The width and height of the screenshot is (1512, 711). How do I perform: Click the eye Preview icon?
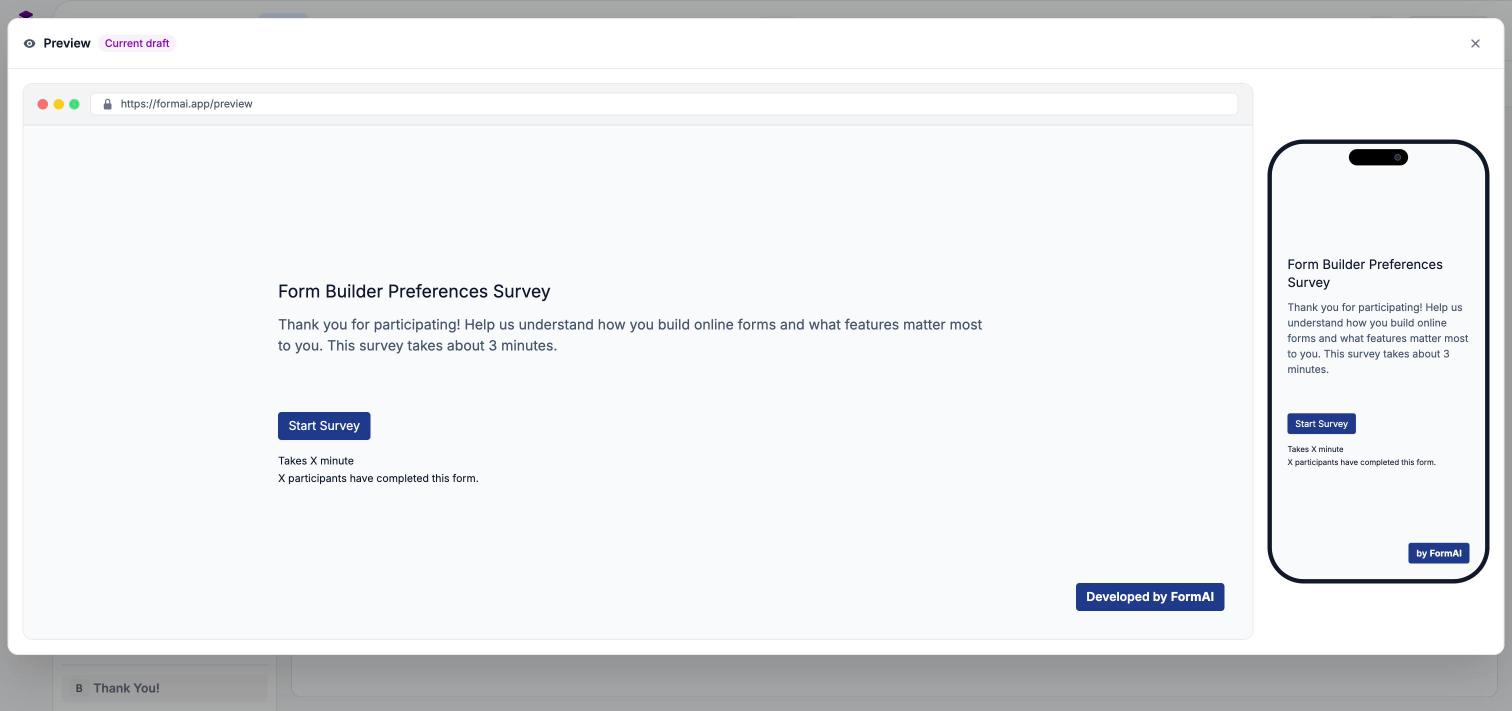pyautogui.click(x=29, y=43)
